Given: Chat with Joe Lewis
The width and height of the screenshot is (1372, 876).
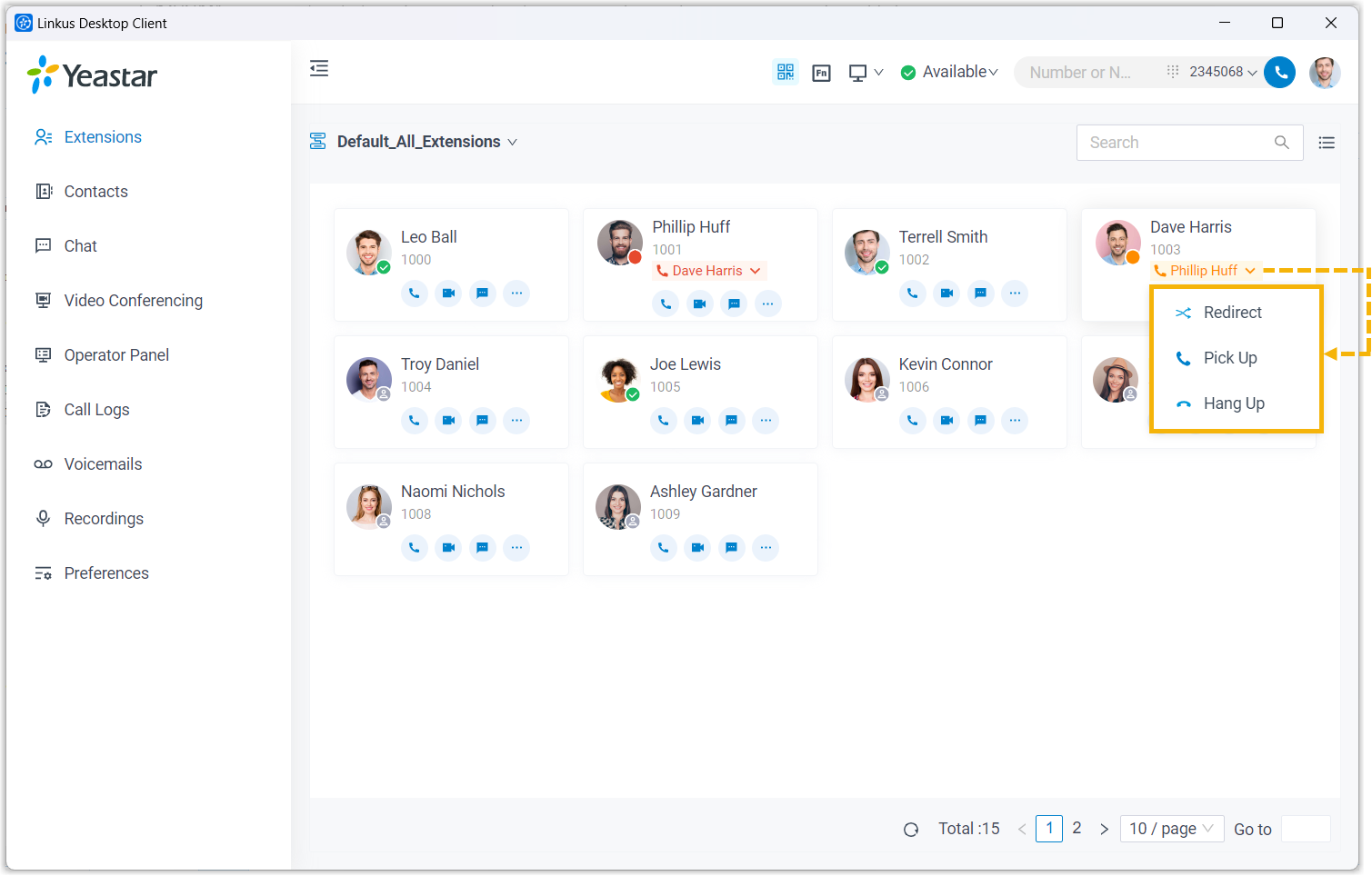Looking at the screenshot, I should 732,421.
